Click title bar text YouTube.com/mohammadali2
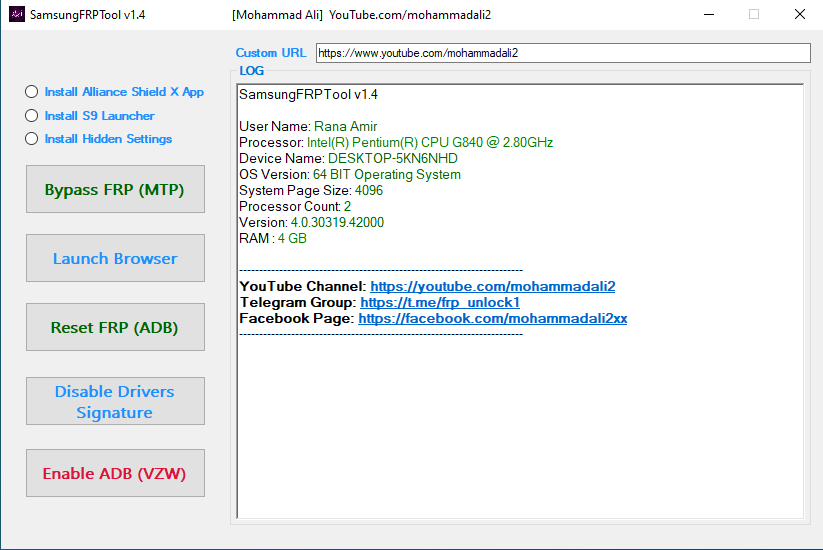The height and width of the screenshot is (550, 823). pos(410,15)
